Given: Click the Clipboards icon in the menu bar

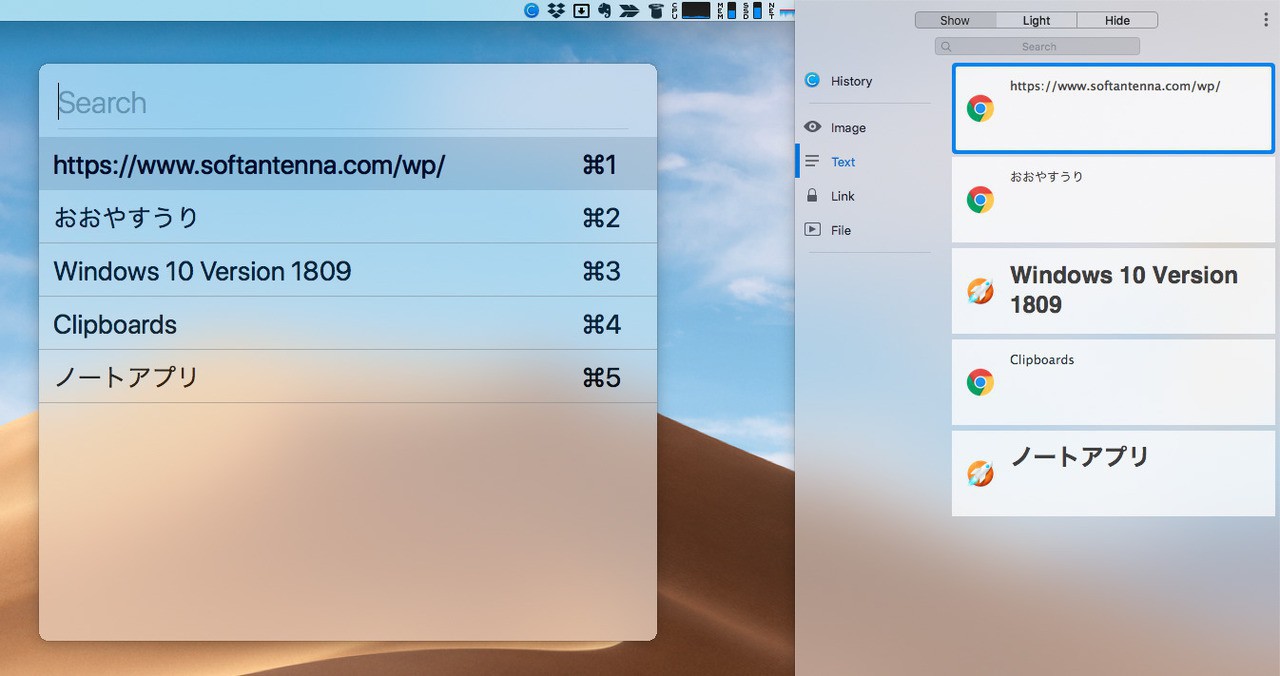Looking at the screenshot, I should [x=531, y=11].
